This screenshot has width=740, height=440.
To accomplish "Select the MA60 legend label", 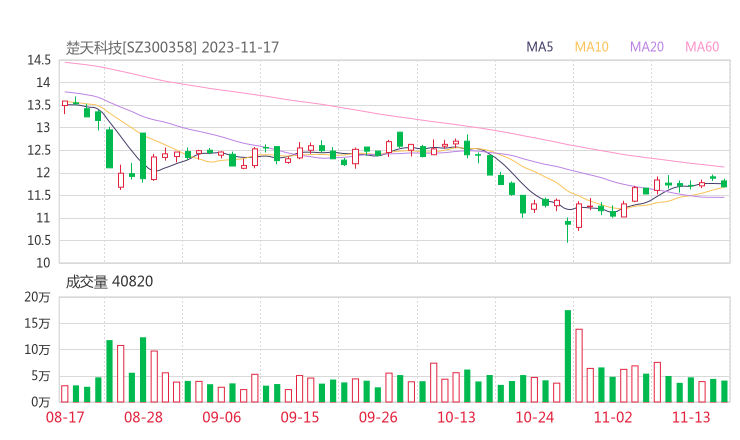I will pos(702,47).
